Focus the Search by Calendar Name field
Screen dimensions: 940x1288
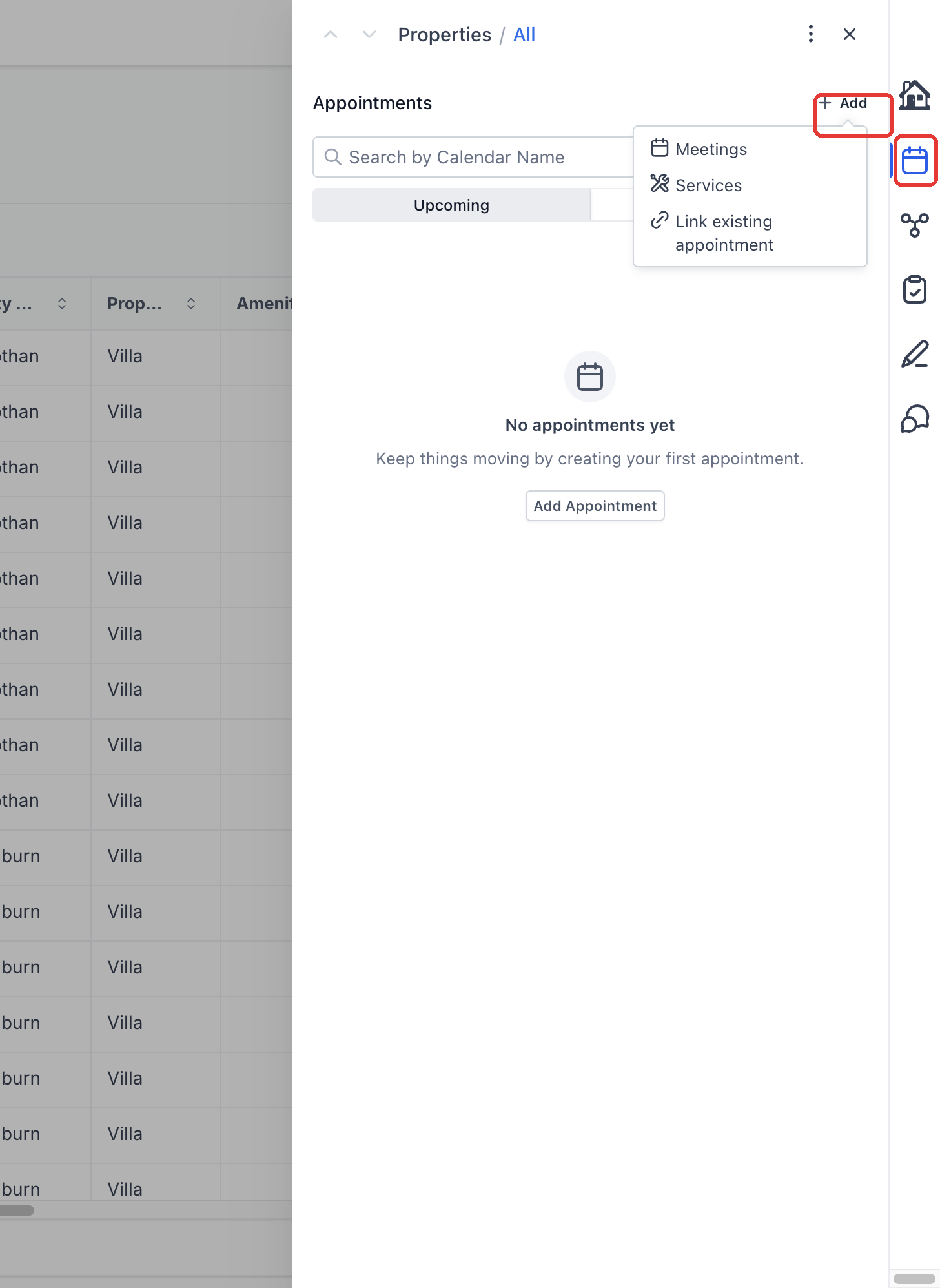[x=473, y=157]
